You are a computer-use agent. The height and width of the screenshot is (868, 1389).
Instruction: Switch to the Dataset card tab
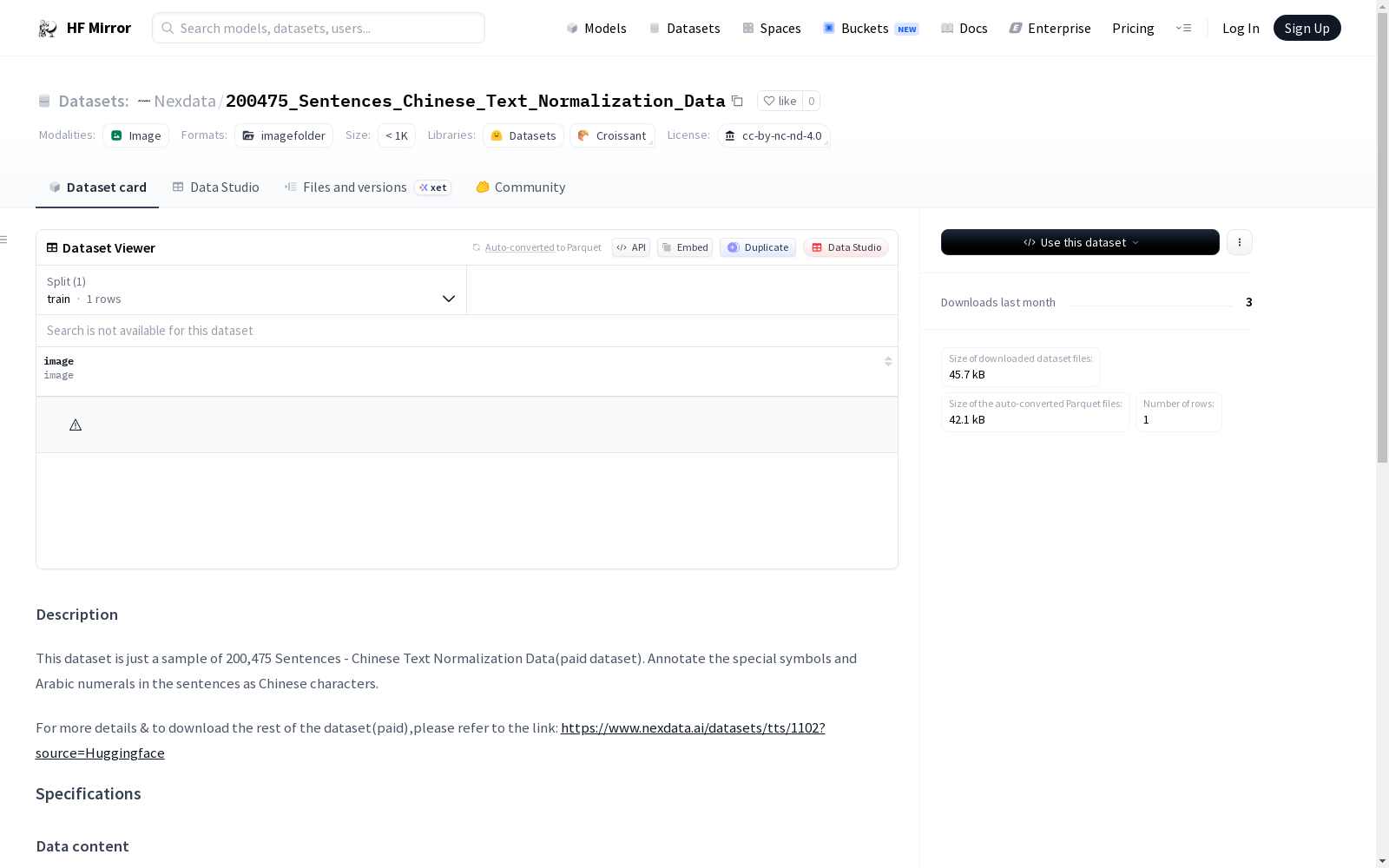coord(97,187)
